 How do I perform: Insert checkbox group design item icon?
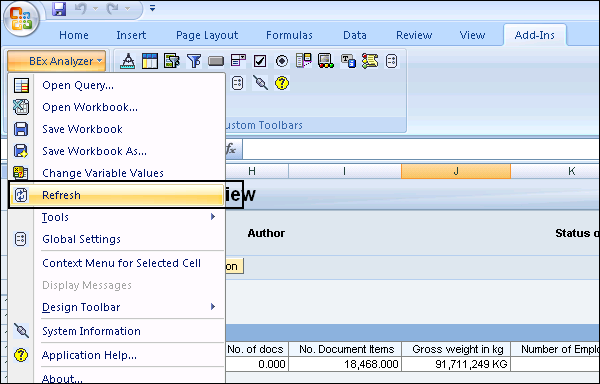260,61
